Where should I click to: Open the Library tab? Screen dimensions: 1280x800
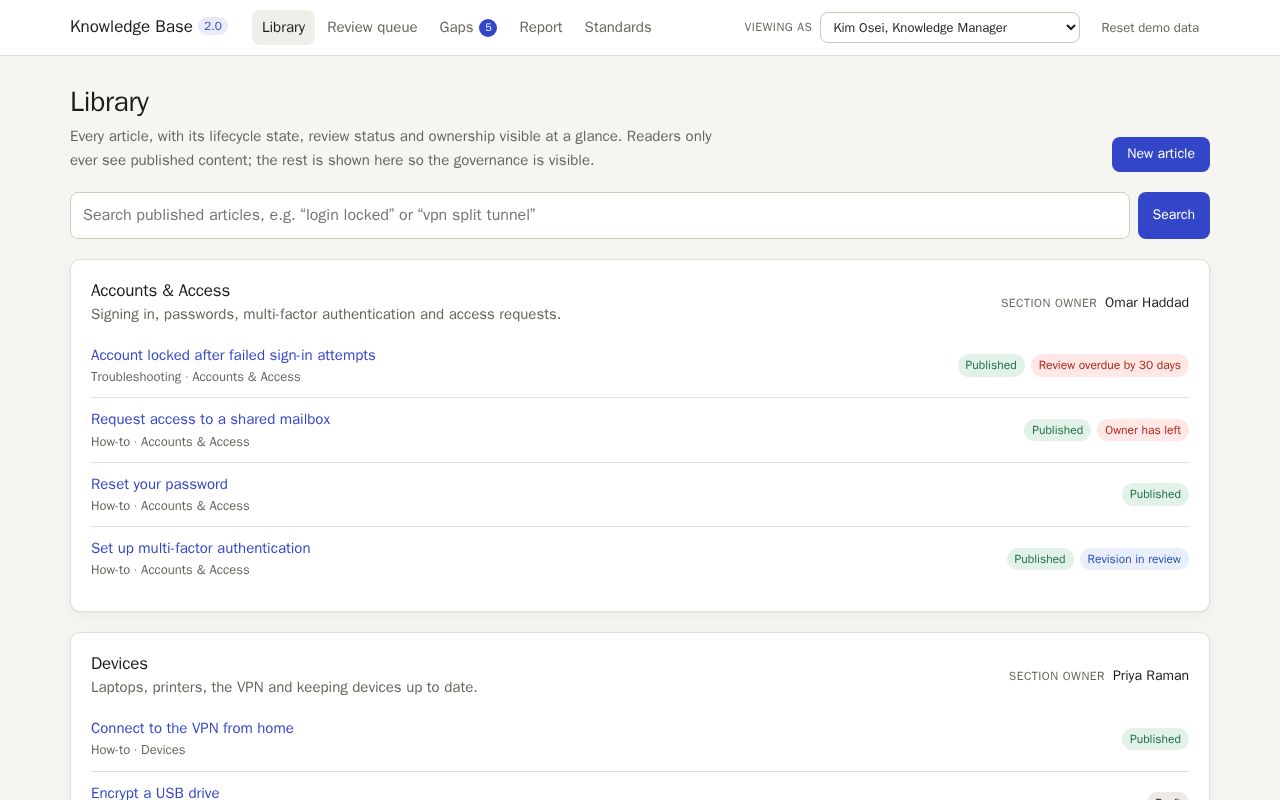pos(283,28)
